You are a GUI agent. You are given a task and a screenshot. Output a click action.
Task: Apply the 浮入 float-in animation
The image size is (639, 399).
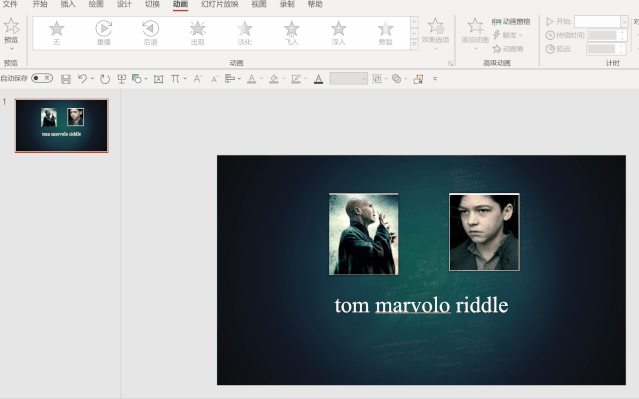[x=338, y=33]
